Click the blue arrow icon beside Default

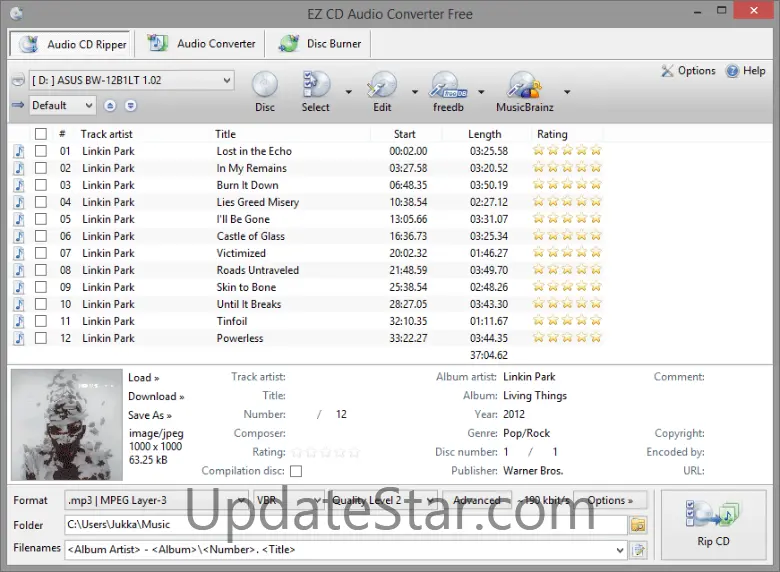click(x=18, y=105)
